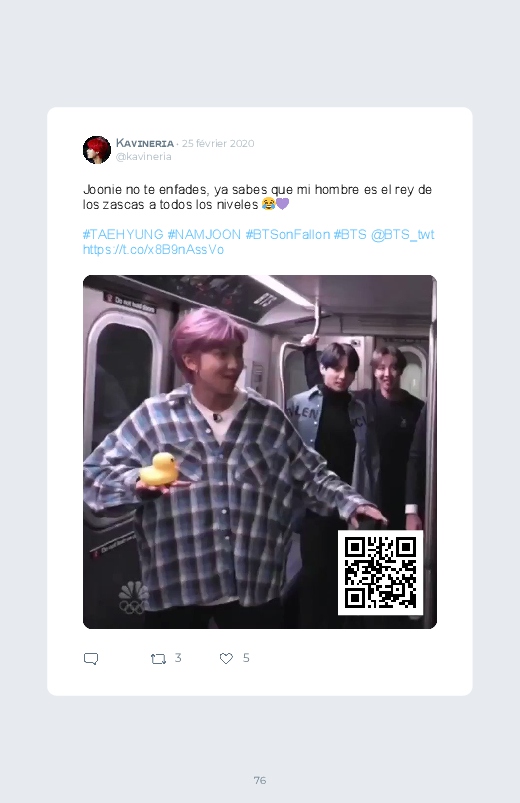Screen dimensions: 520x803
Task: Open the t.co/x8B9nAssVo short link
Action: point(153,249)
